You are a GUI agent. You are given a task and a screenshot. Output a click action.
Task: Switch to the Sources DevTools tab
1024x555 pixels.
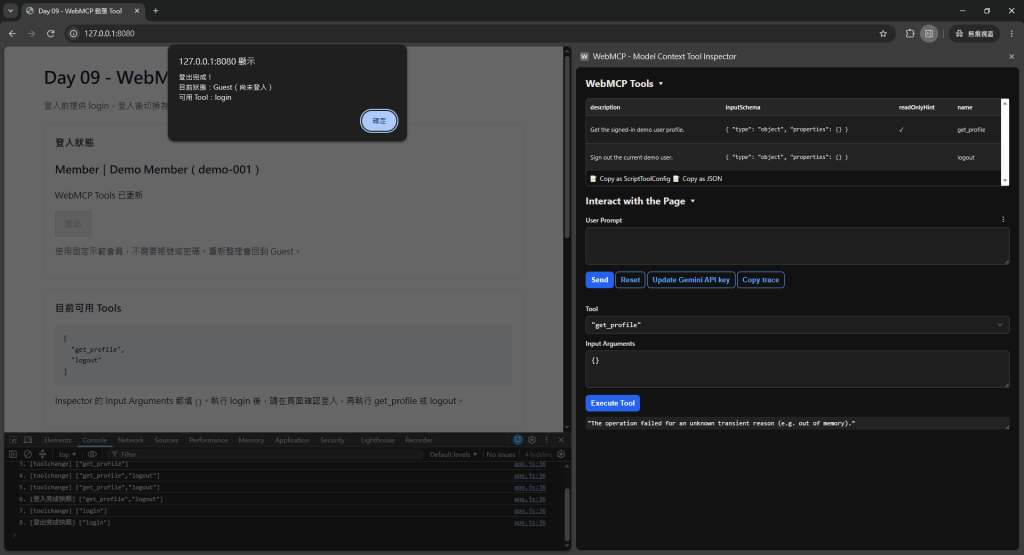[x=166, y=440]
